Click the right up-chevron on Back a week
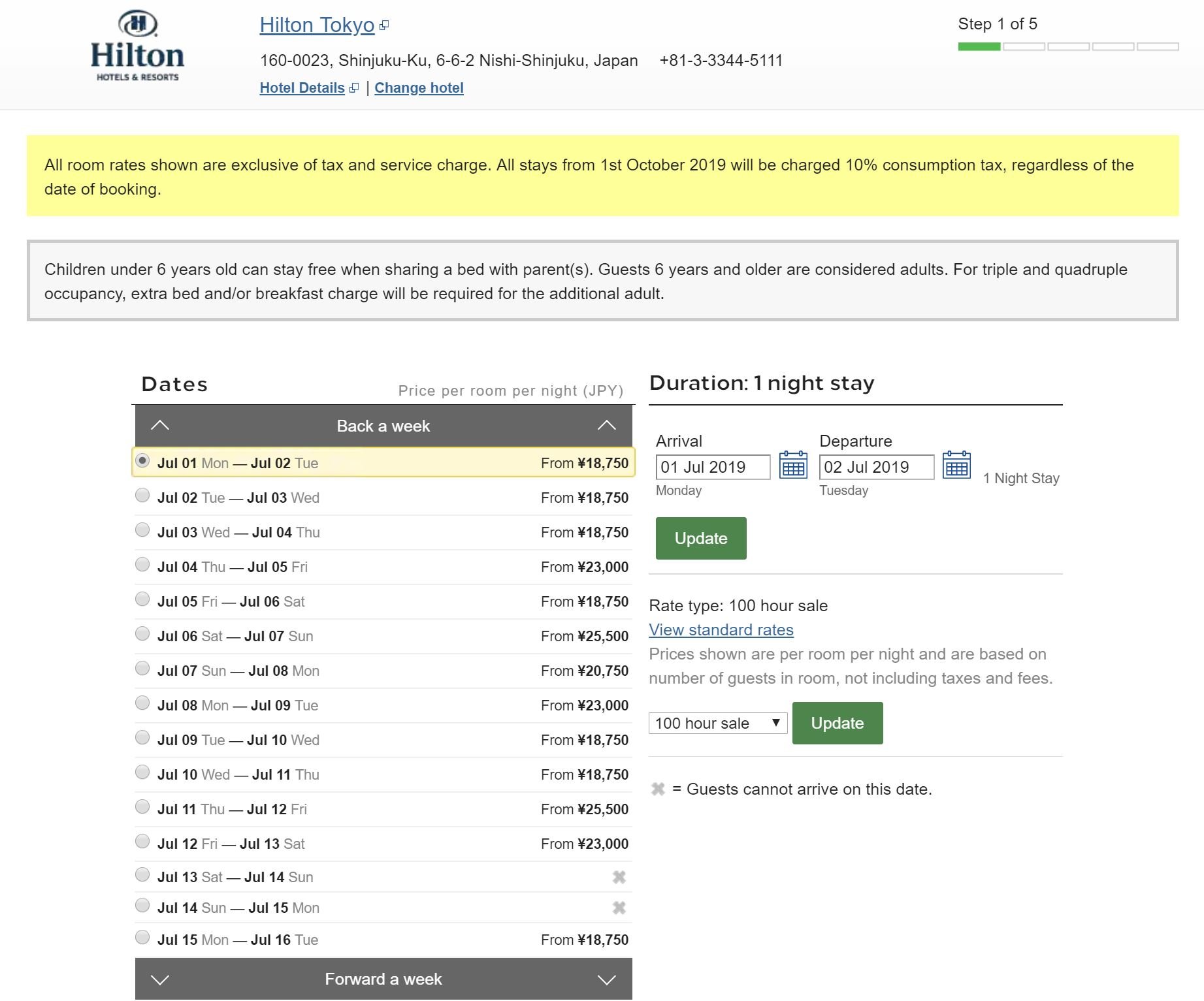 (x=607, y=426)
